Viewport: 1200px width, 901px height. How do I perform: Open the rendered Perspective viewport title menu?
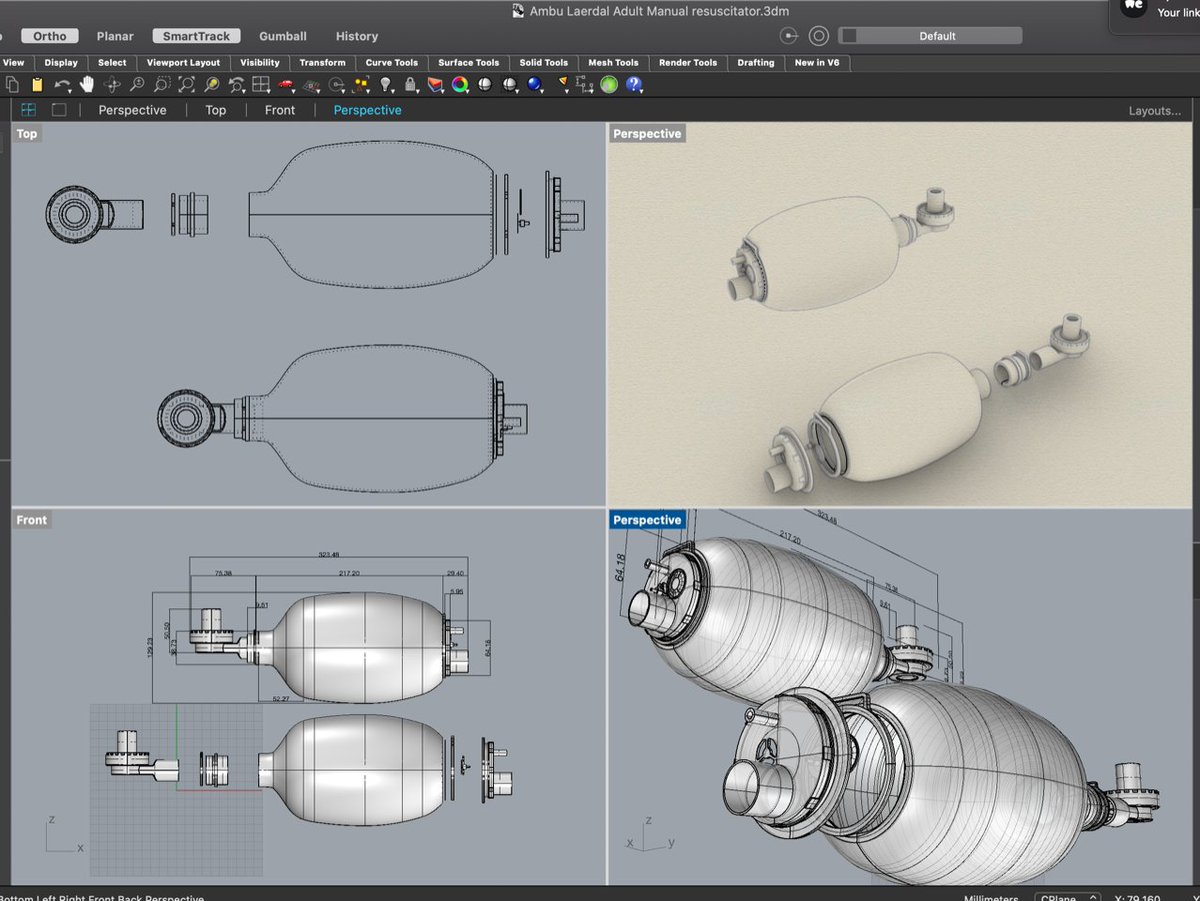(647, 134)
